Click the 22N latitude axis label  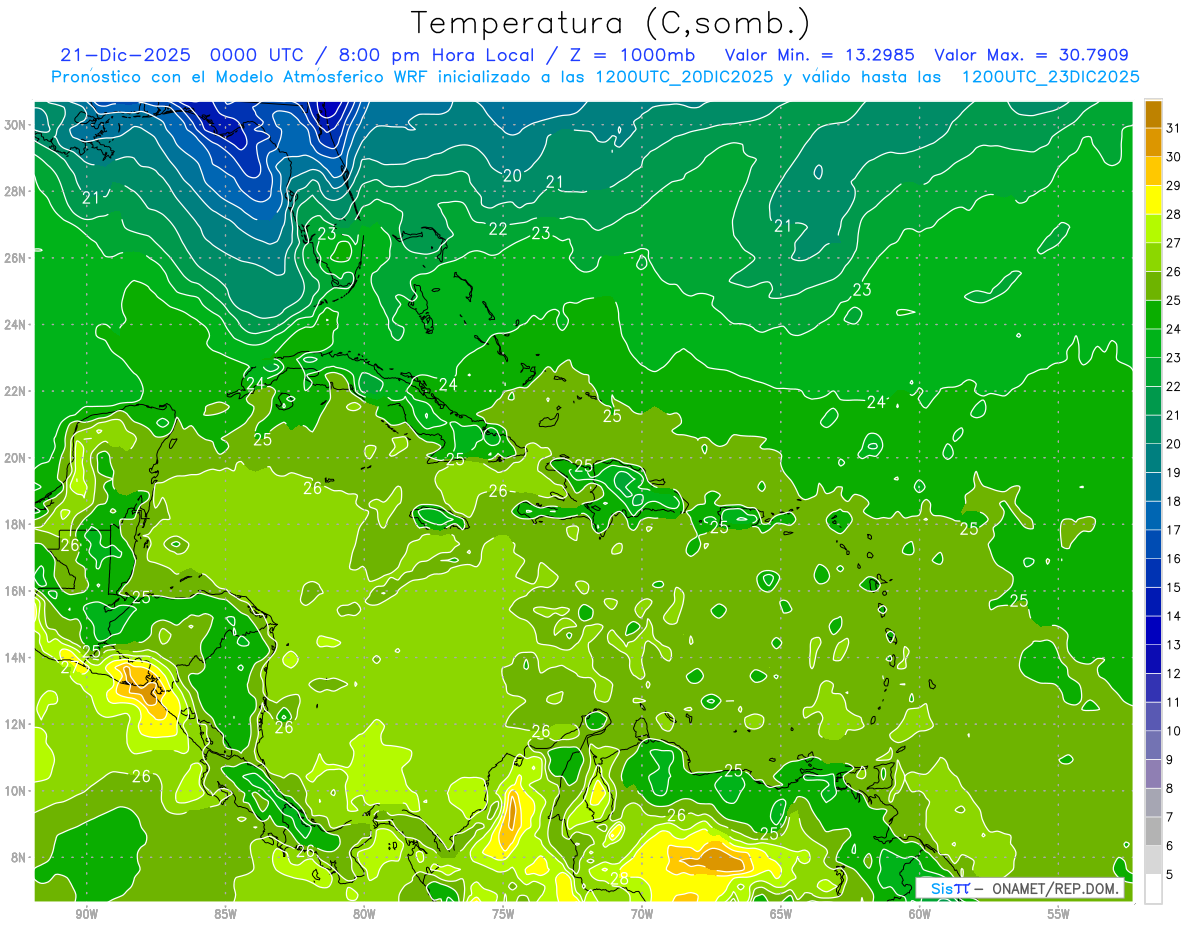point(15,391)
